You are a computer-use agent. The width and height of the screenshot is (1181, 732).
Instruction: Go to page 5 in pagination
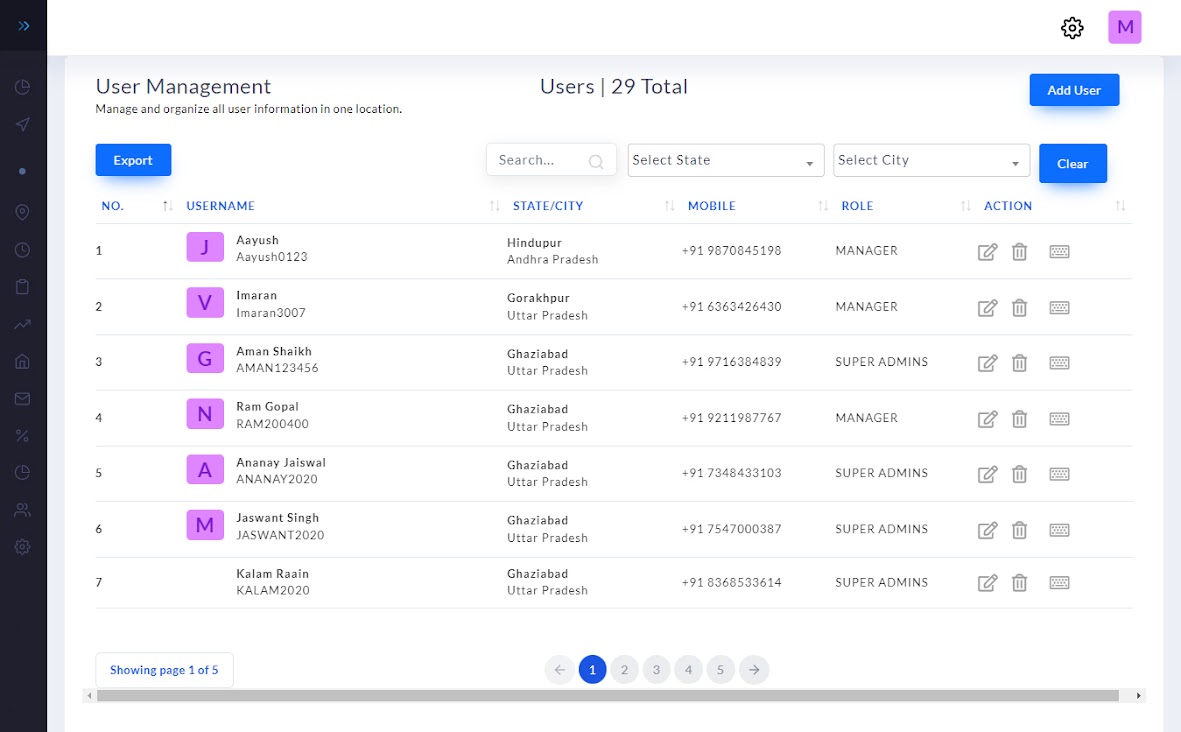(x=721, y=670)
